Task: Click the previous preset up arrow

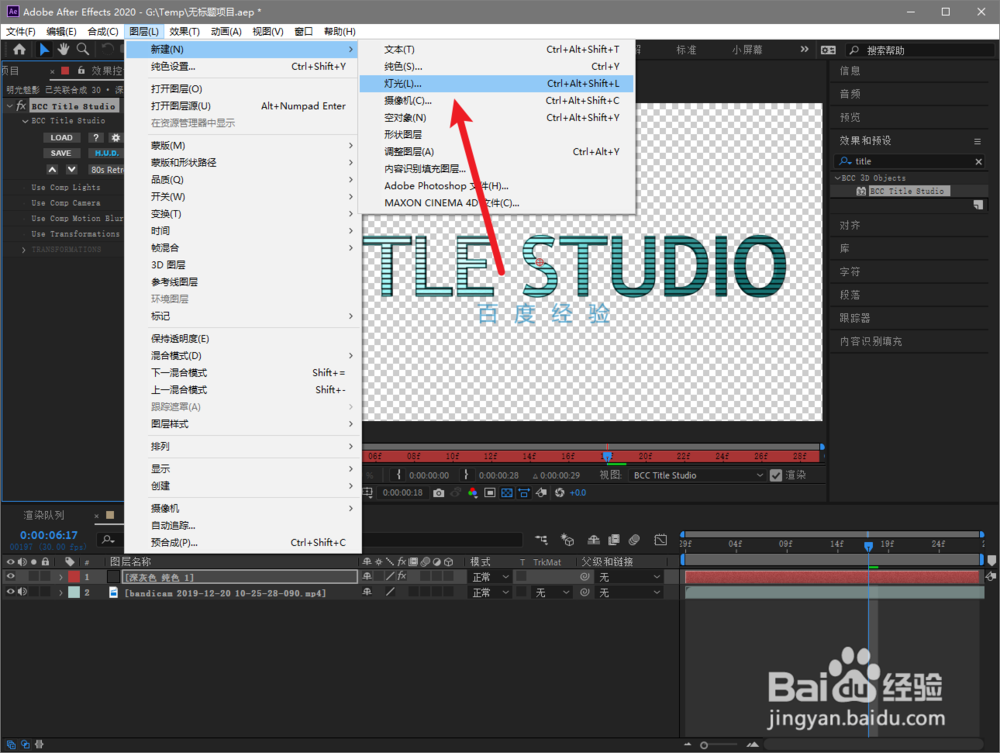Action: point(52,170)
